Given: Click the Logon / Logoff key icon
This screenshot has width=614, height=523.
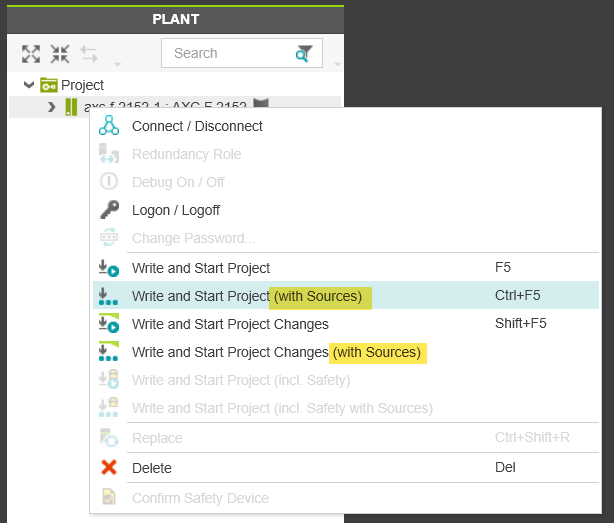Looking at the screenshot, I should [109, 210].
